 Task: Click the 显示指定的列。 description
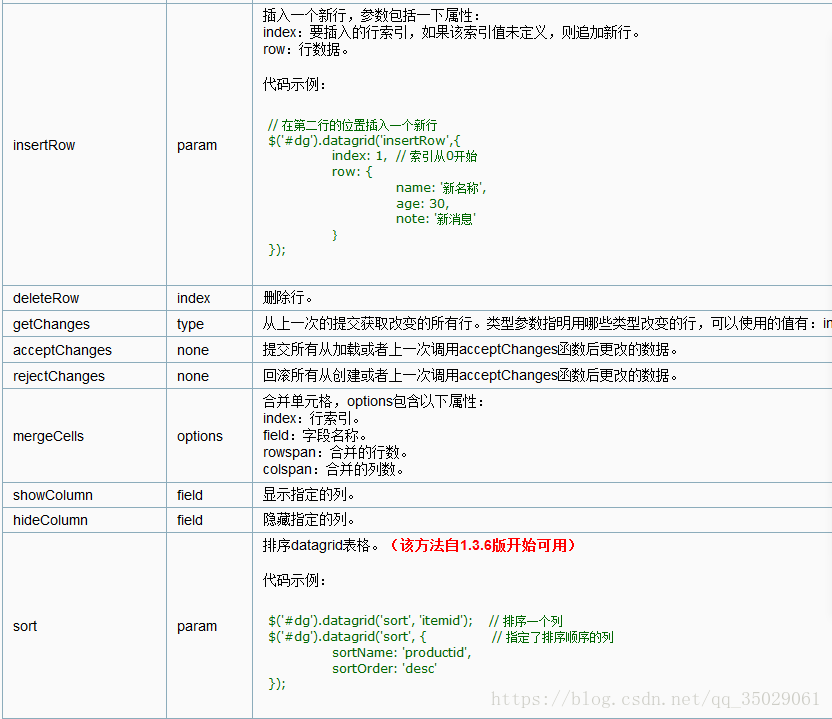309,495
